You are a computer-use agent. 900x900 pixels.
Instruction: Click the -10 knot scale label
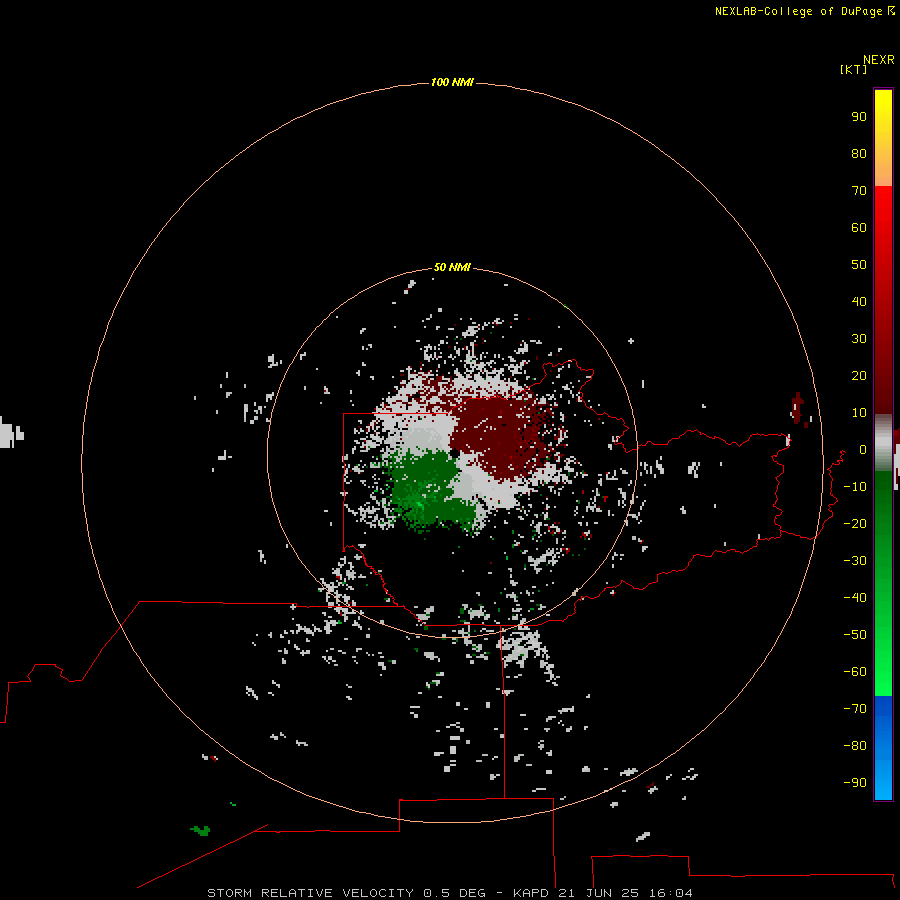coord(855,487)
